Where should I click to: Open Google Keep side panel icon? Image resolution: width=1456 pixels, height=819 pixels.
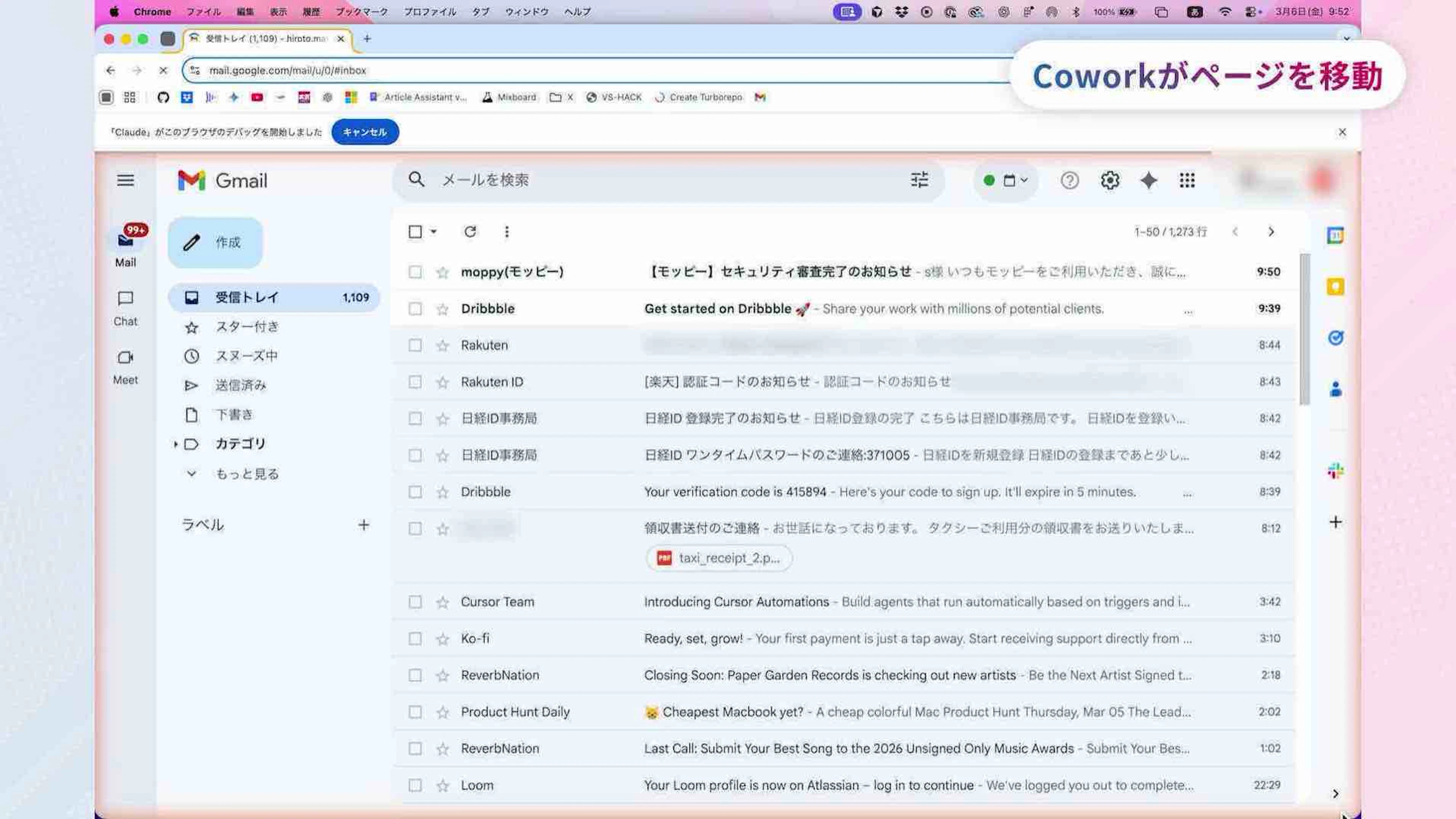click(x=1335, y=287)
